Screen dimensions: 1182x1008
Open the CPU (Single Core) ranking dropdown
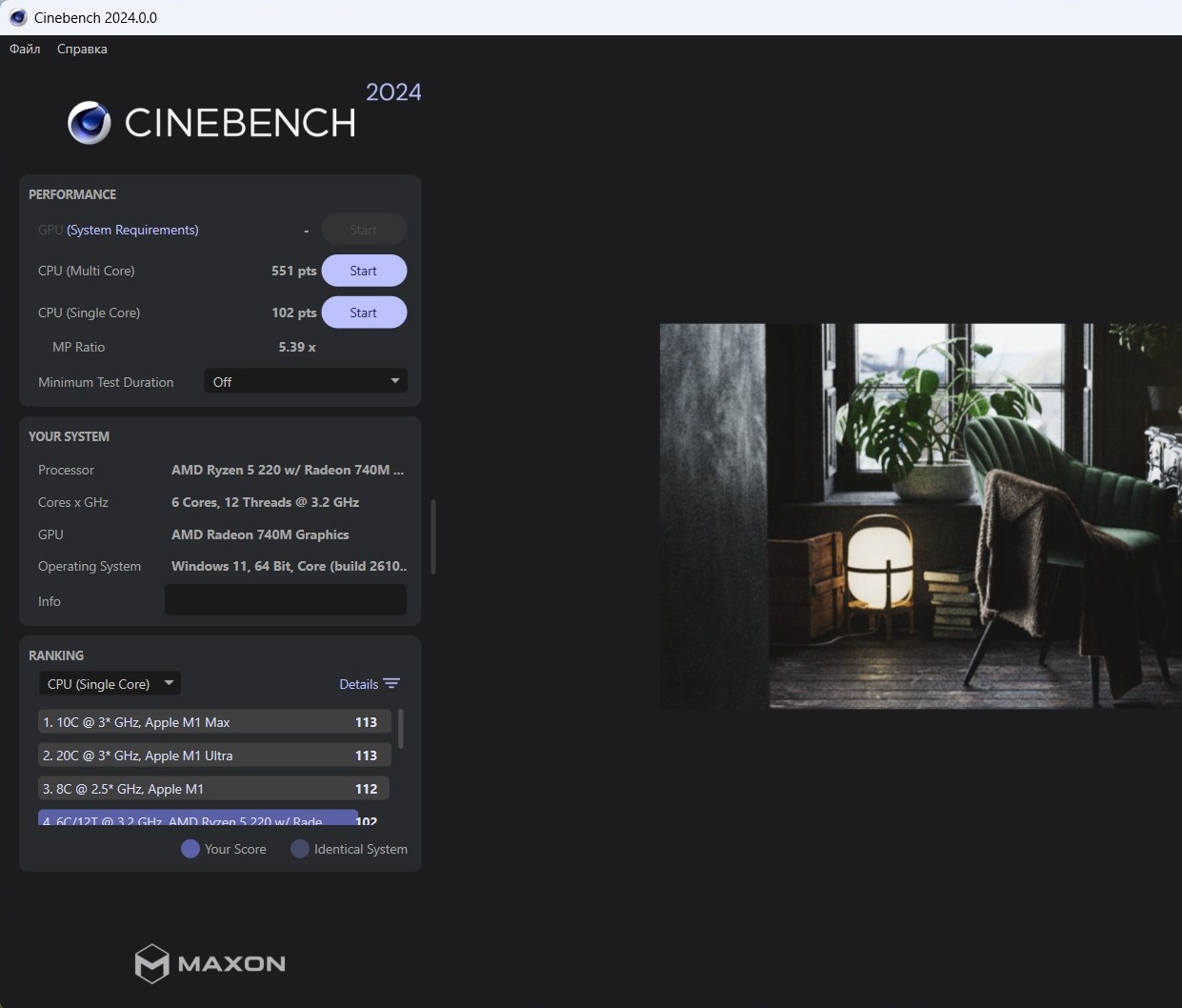click(x=110, y=684)
